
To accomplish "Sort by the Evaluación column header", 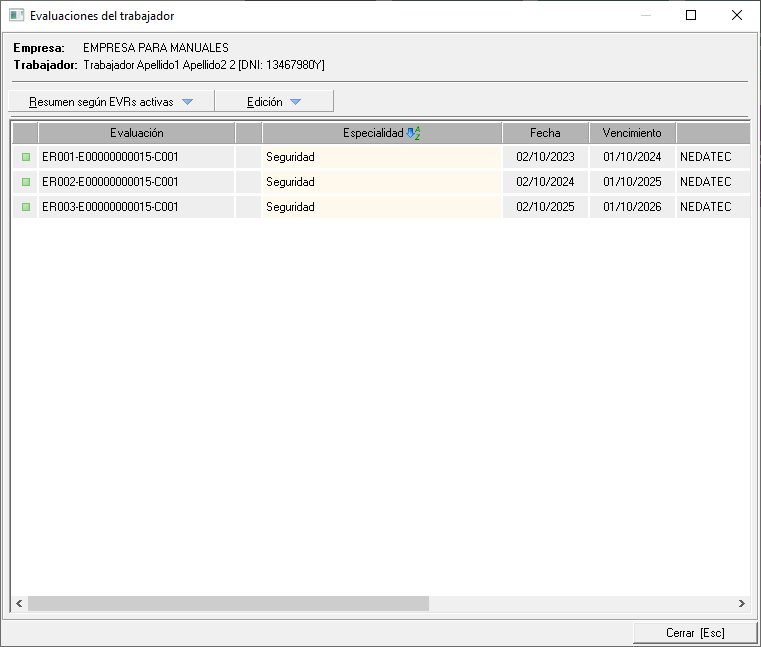I will [137, 133].
